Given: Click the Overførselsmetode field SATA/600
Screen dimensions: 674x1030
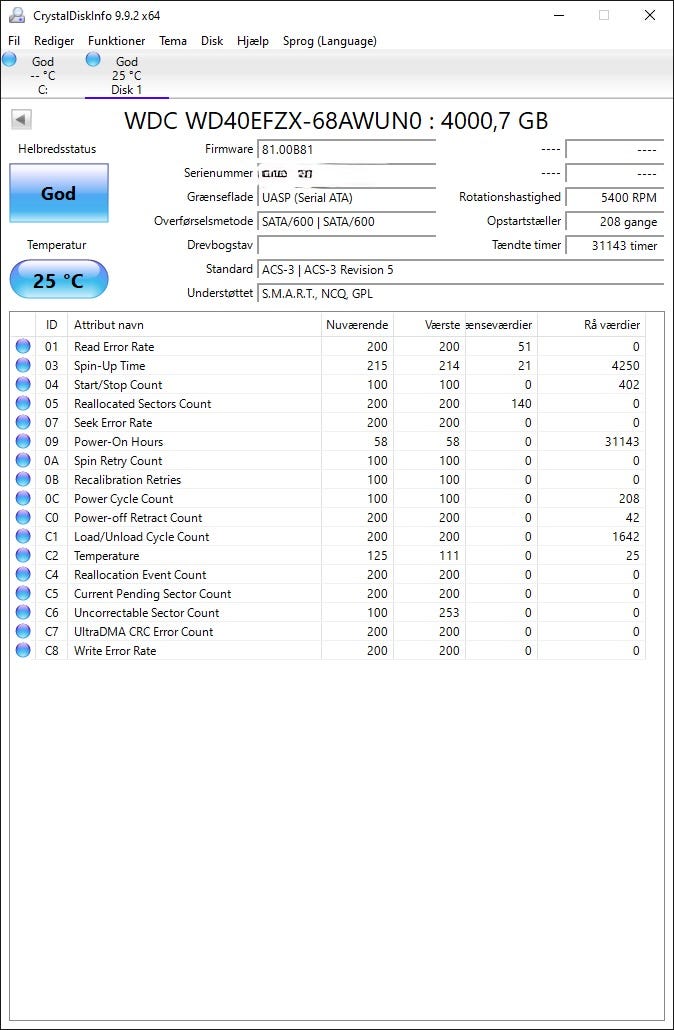Looking at the screenshot, I should 346,222.
